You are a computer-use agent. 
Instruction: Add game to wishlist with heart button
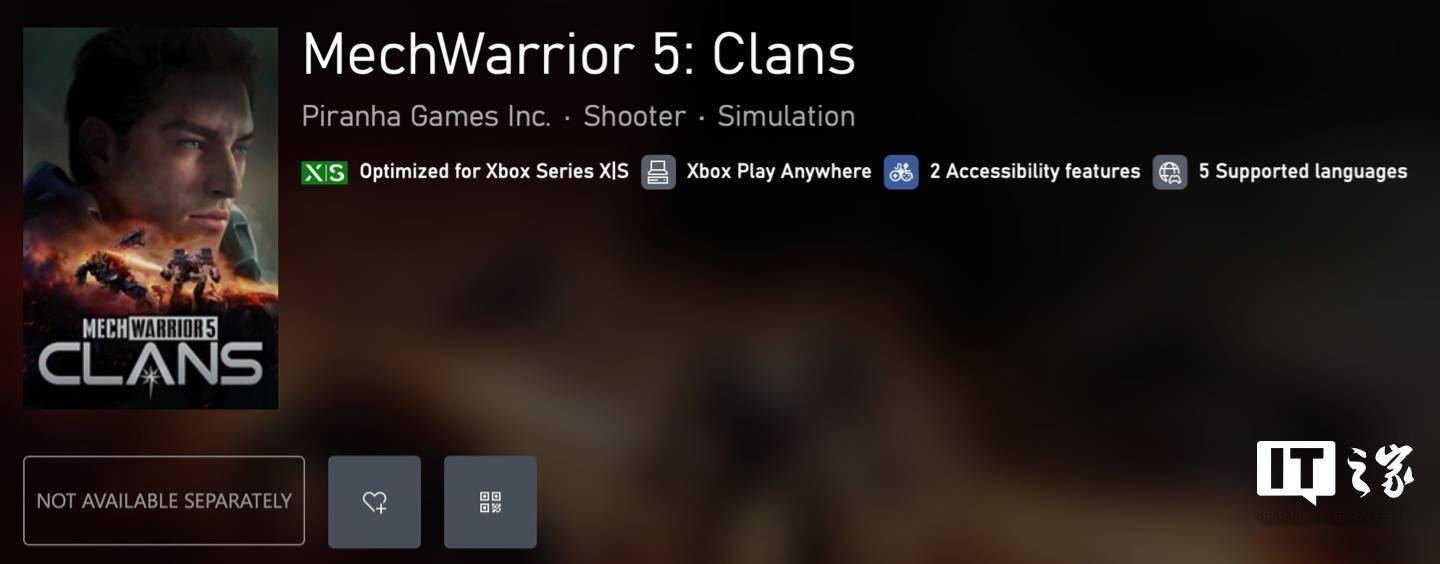[x=374, y=502]
